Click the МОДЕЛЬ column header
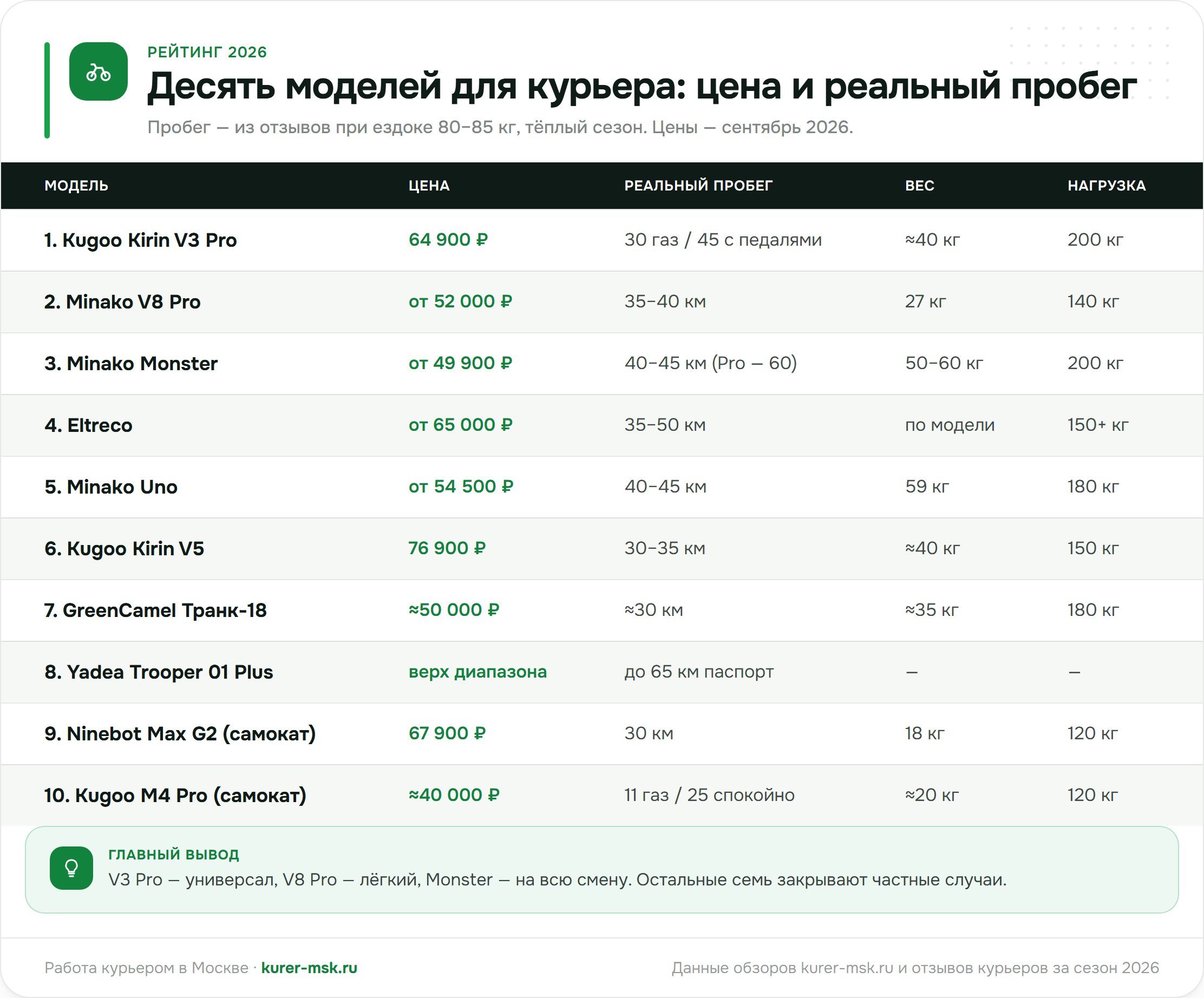The height and width of the screenshot is (998, 1204). (76, 186)
